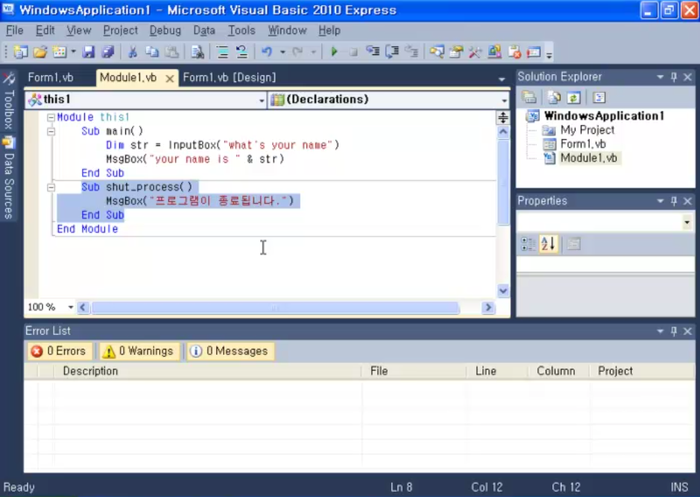Viewport: 700px width, 497px height.
Task: Click the Undo arrow icon
Action: pyautogui.click(x=267, y=52)
